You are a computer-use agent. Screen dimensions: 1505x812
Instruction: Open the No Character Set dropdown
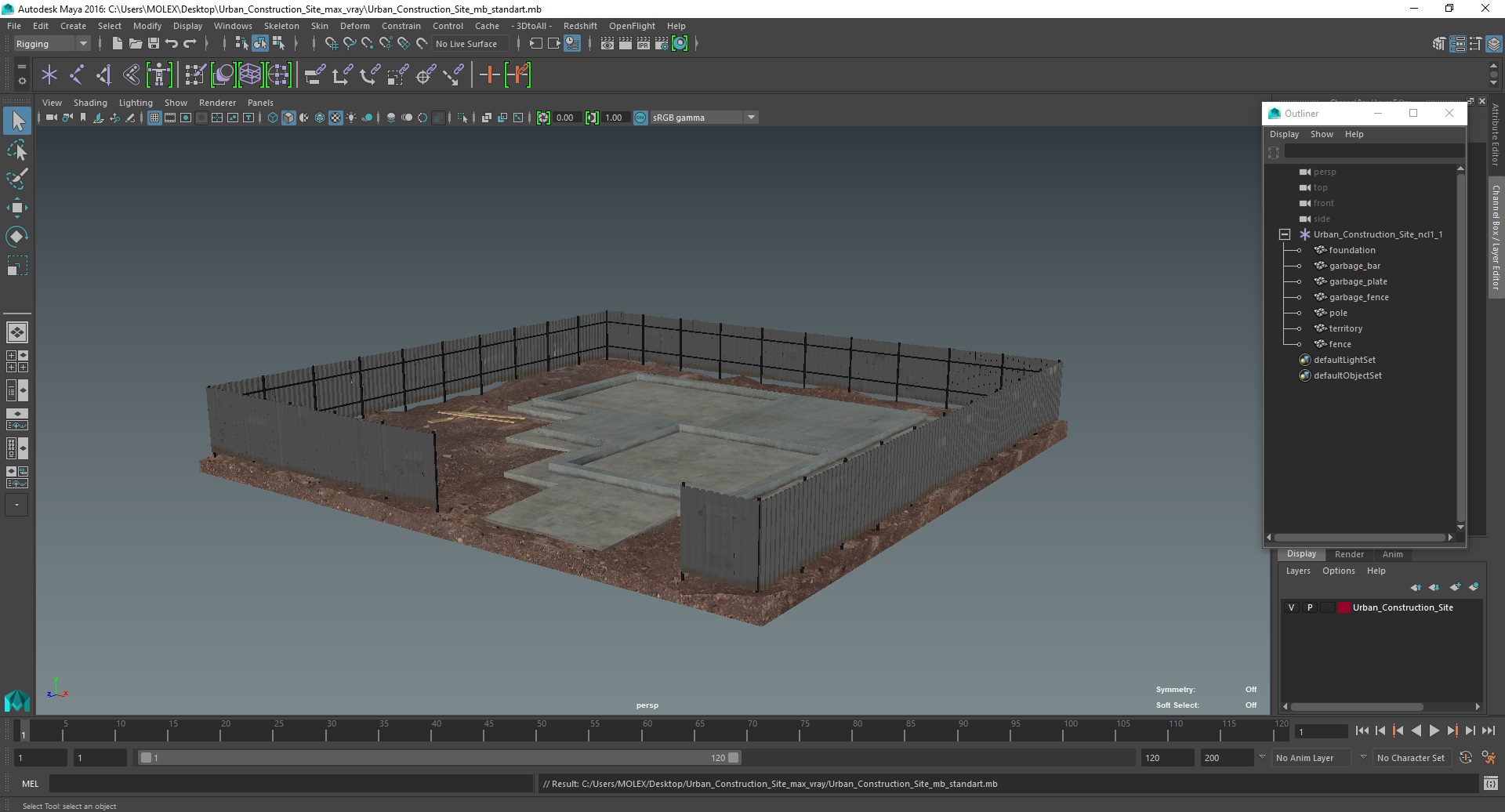coord(1413,758)
